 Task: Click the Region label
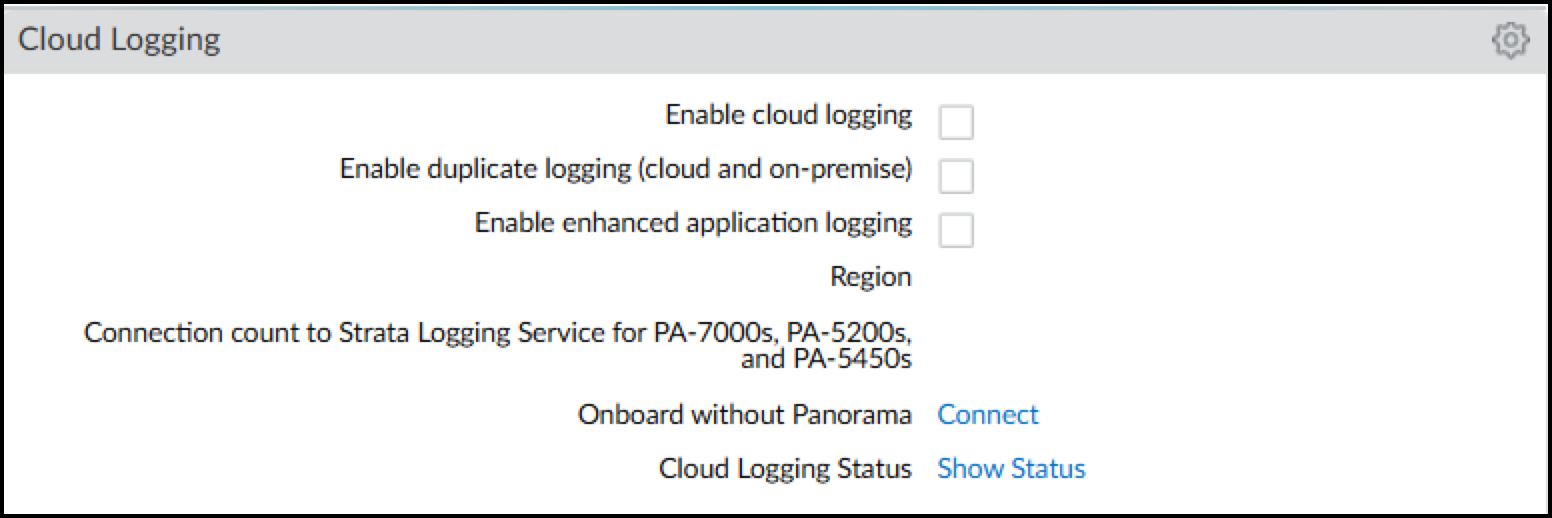870,277
